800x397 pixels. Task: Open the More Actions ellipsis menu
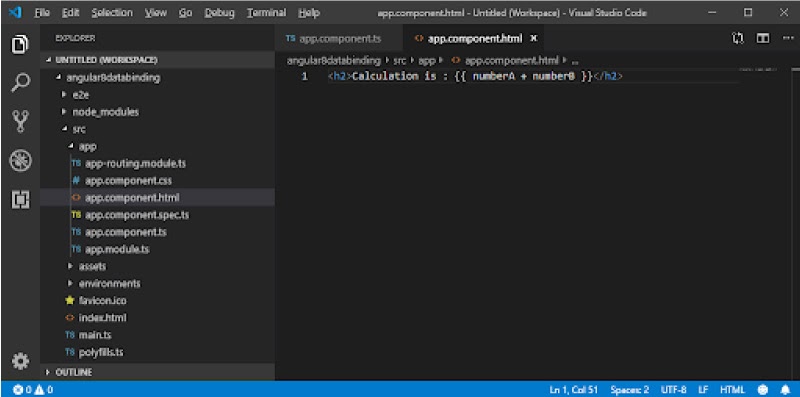pos(788,38)
